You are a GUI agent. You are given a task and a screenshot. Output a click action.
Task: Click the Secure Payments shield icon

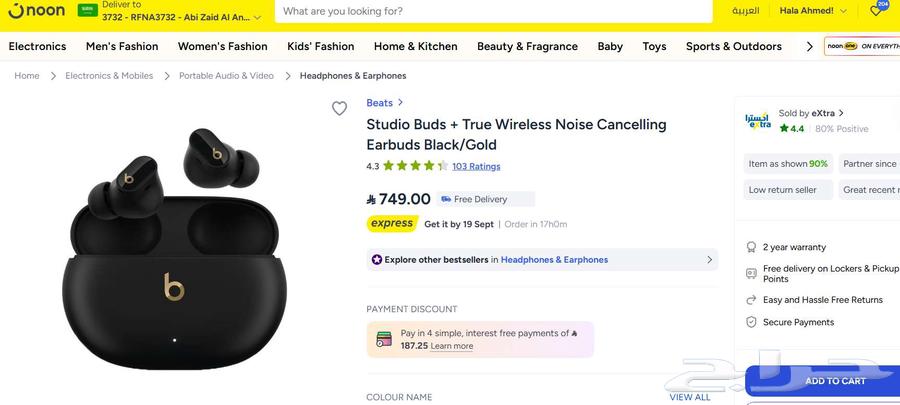[x=751, y=322]
